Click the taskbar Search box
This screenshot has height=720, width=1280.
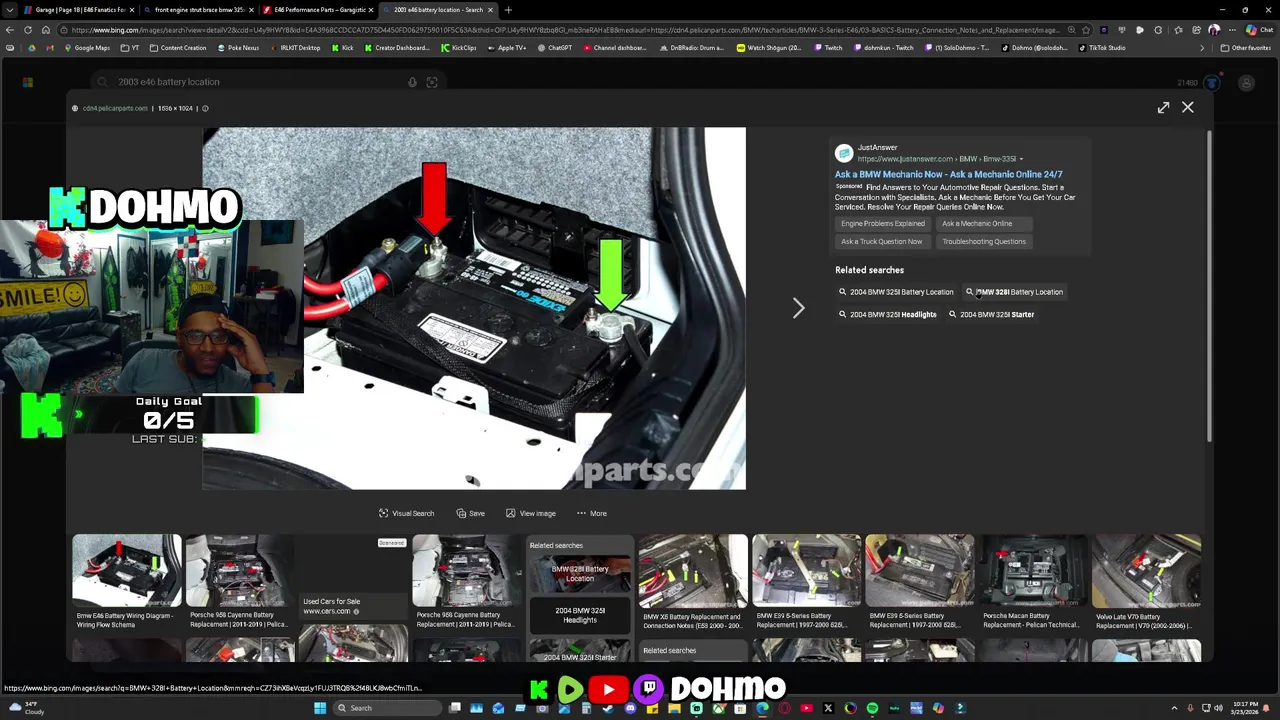point(387,708)
